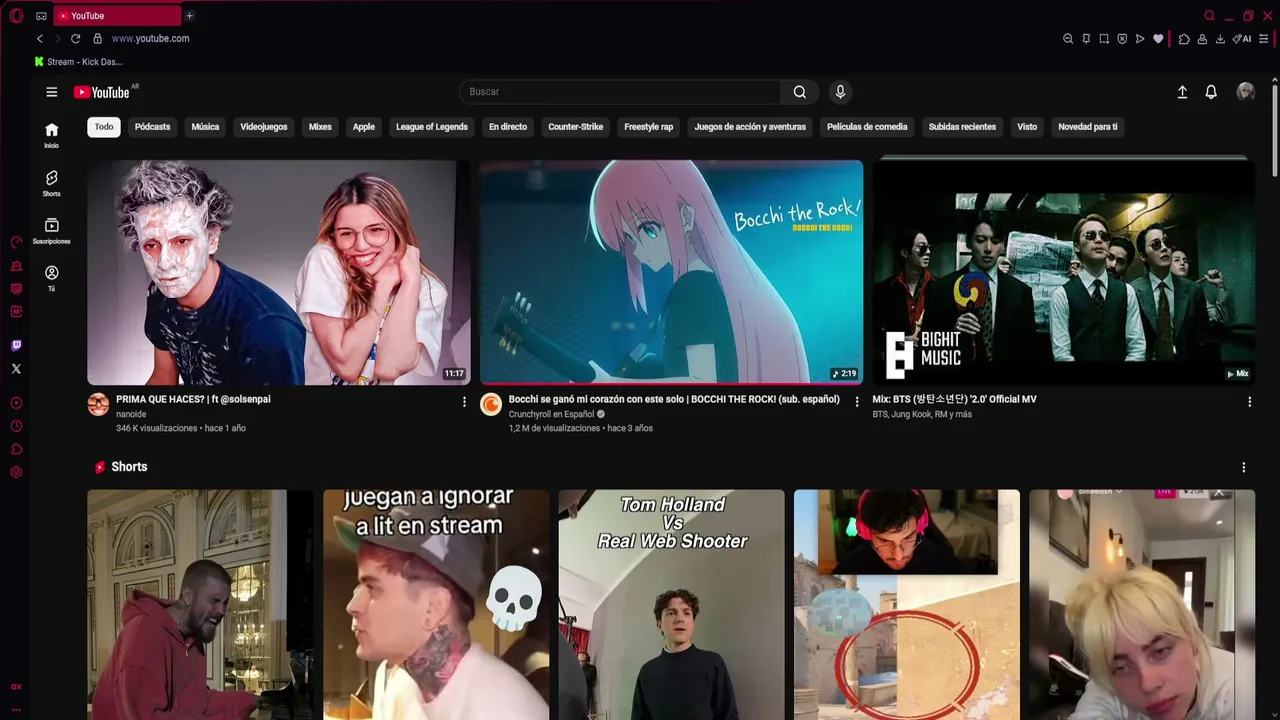Select the Música filter chip
The image size is (1280, 720).
click(205, 127)
